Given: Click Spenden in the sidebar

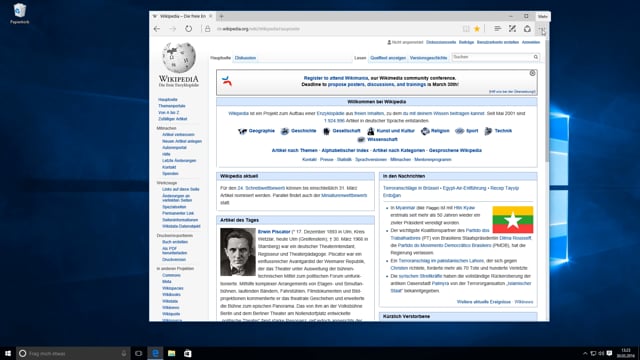Looking at the screenshot, I should [x=170, y=174].
